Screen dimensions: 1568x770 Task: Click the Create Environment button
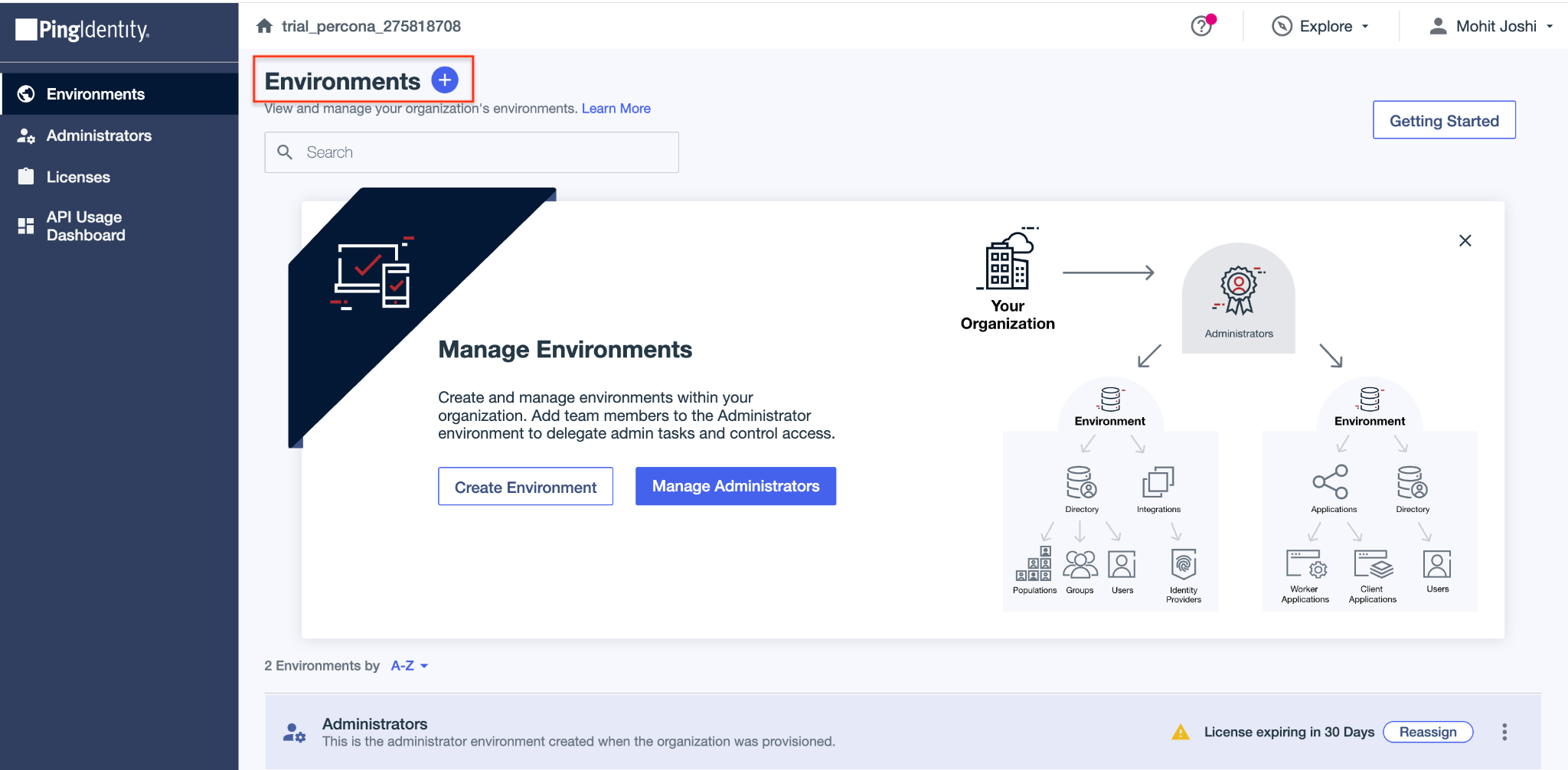point(525,487)
